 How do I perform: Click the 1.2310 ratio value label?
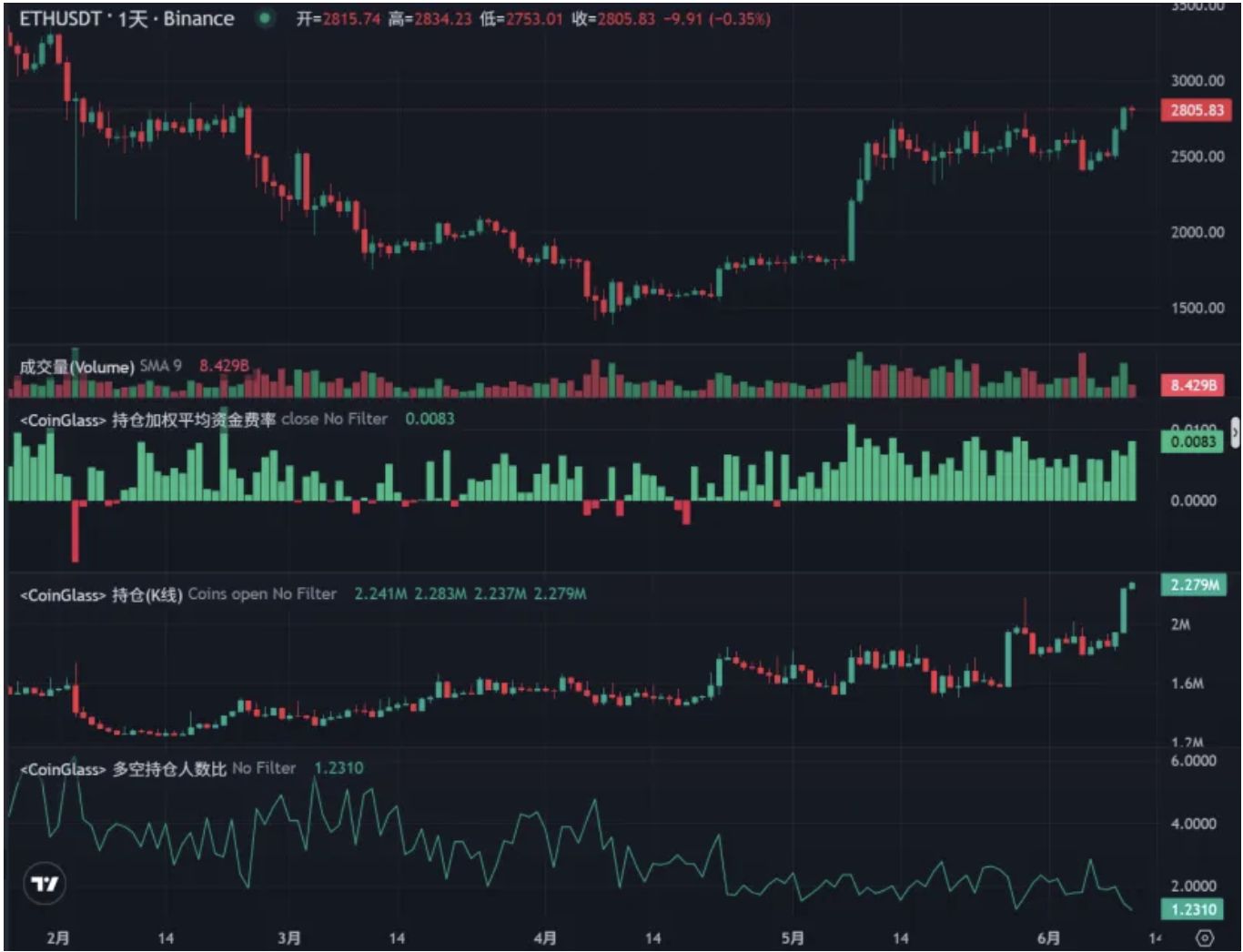click(x=1193, y=908)
